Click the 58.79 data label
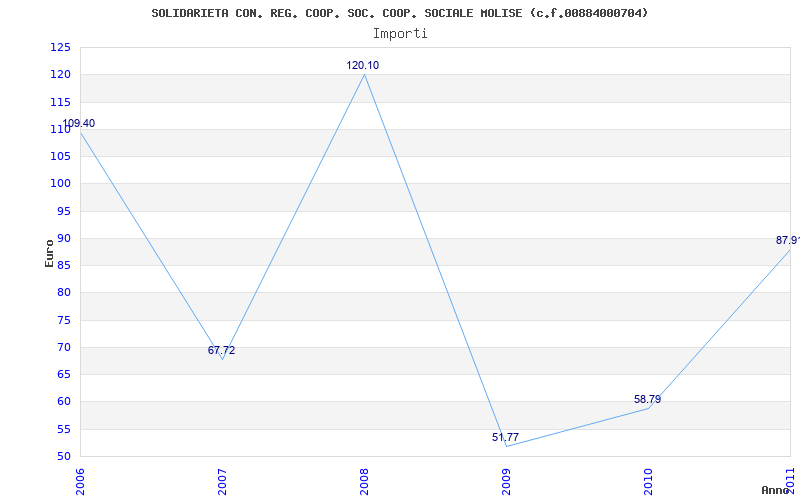The height and width of the screenshot is (500, 800). coord(647,399)
